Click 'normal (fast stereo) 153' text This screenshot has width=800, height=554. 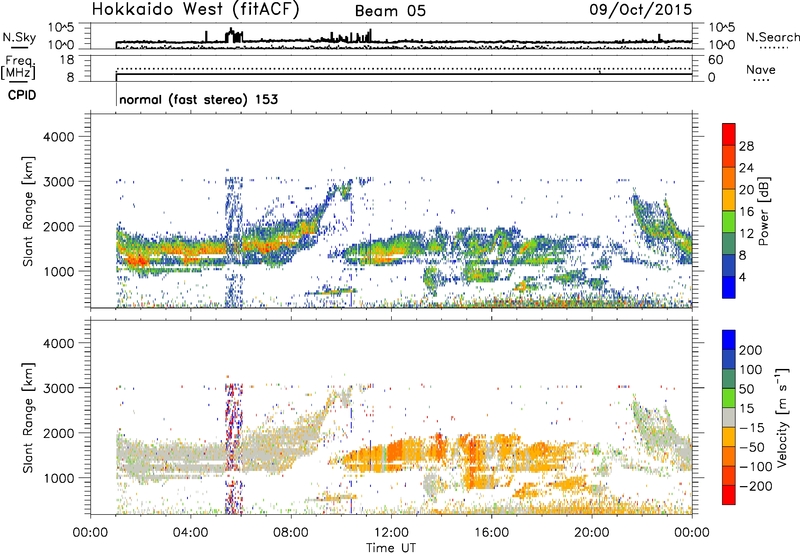tap(198, 99)
